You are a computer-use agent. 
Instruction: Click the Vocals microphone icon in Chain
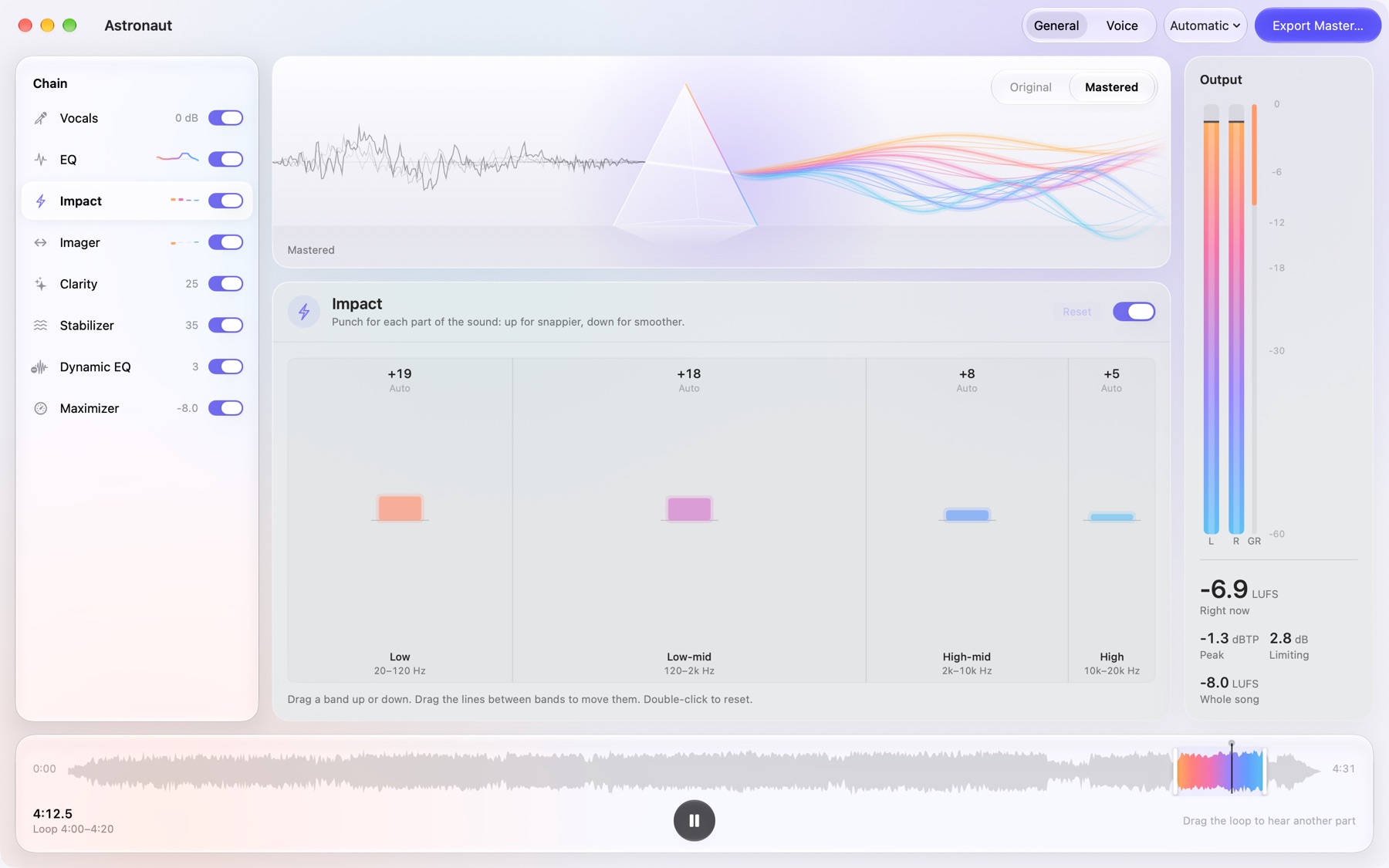coord(41,118)
